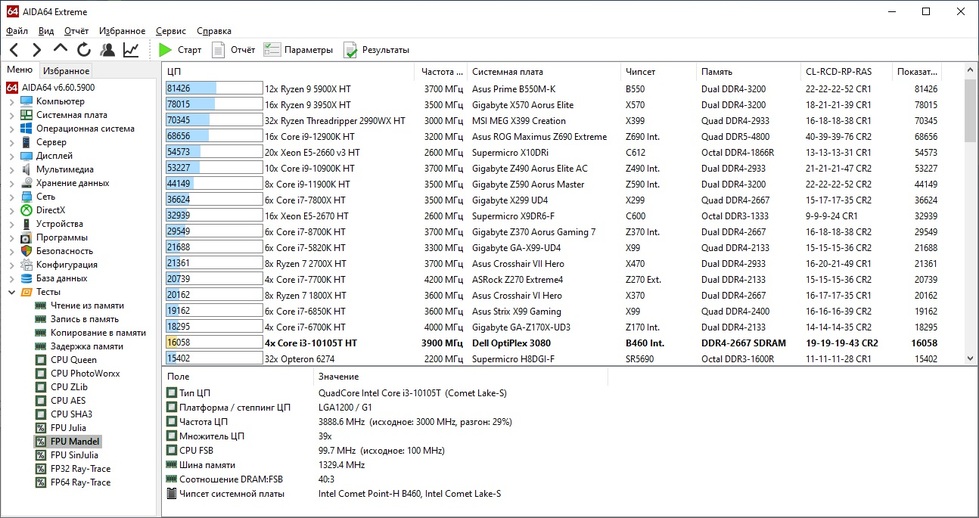Image resolution: width=979 pixels, height=518 pixels.
Task: Open Результаты from the toolbar
Action: click(376, 50)
